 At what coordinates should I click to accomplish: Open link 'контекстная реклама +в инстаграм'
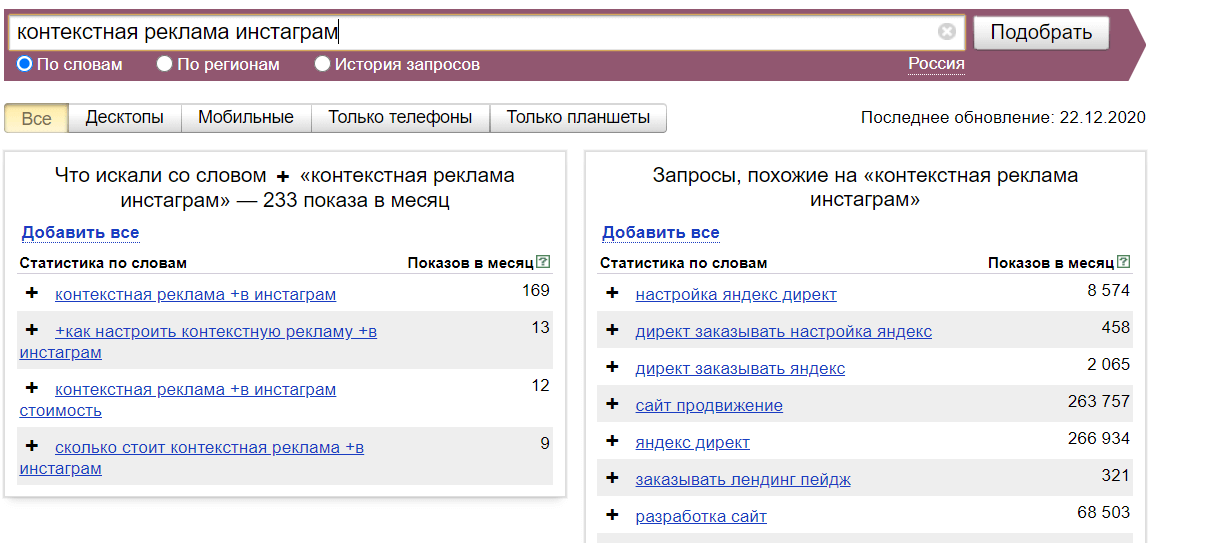[x=196, y=294]
